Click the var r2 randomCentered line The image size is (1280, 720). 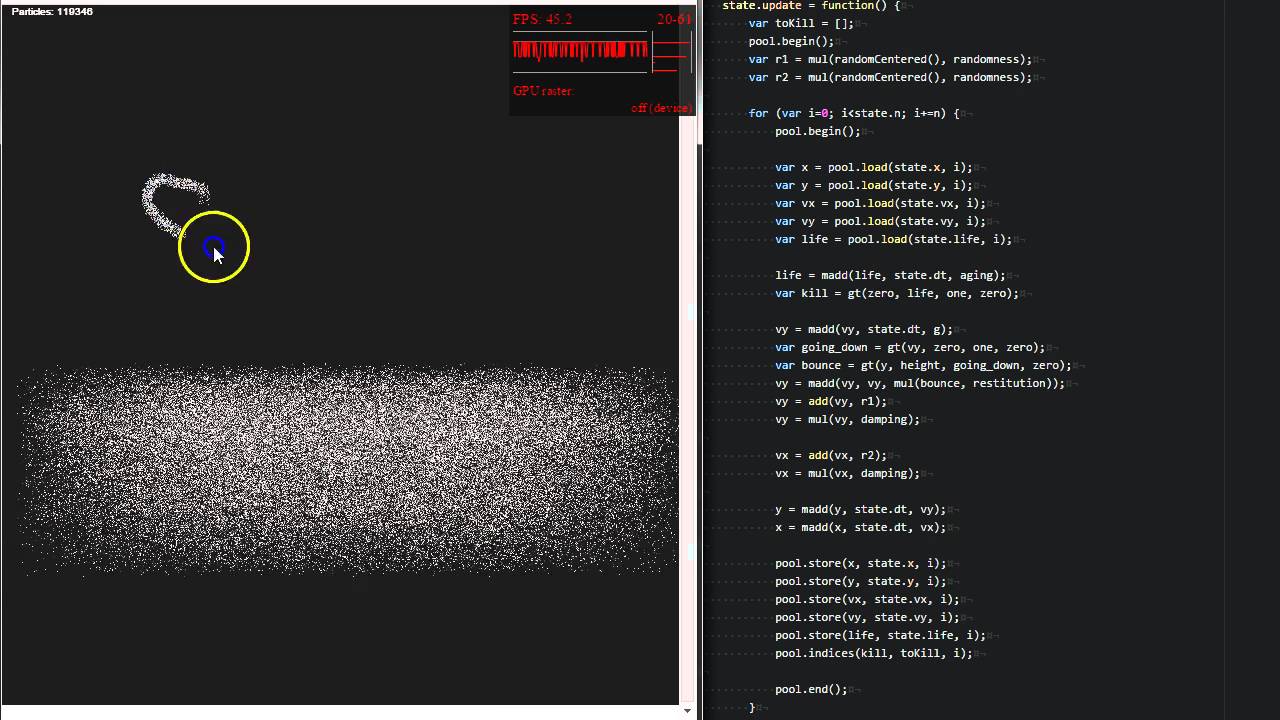890,77
